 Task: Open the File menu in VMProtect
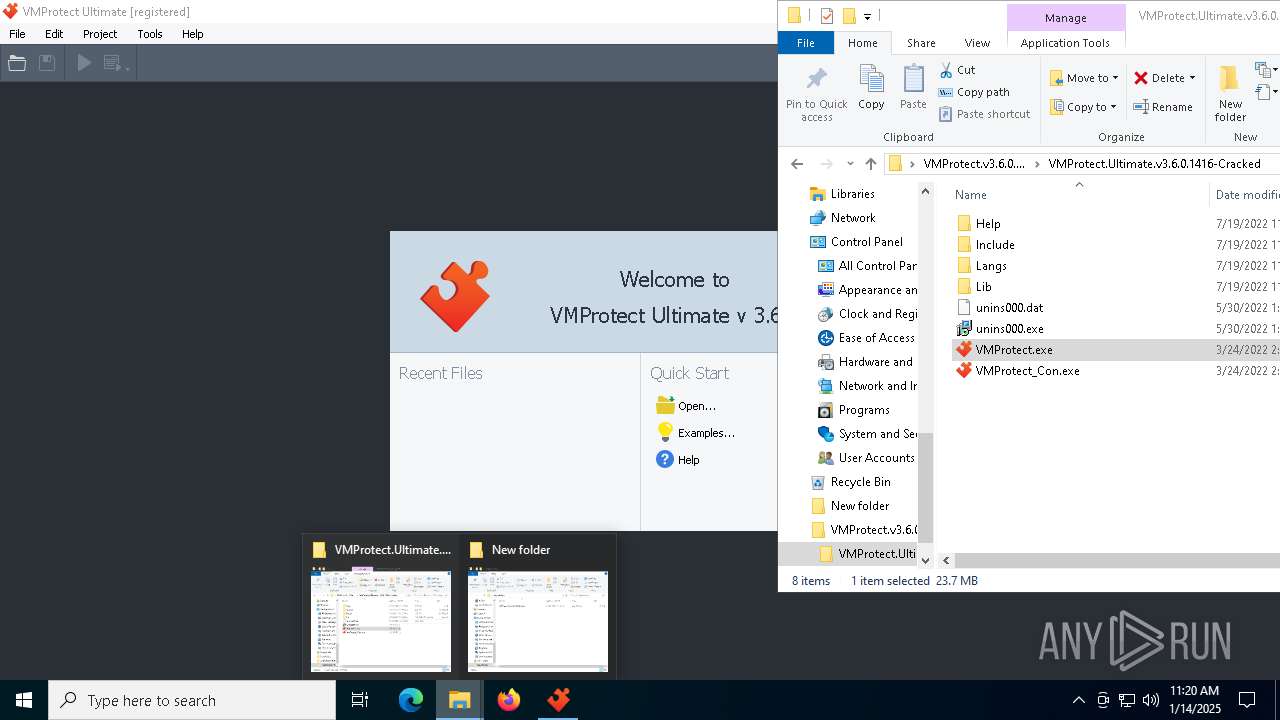click(x=17, y=34)
